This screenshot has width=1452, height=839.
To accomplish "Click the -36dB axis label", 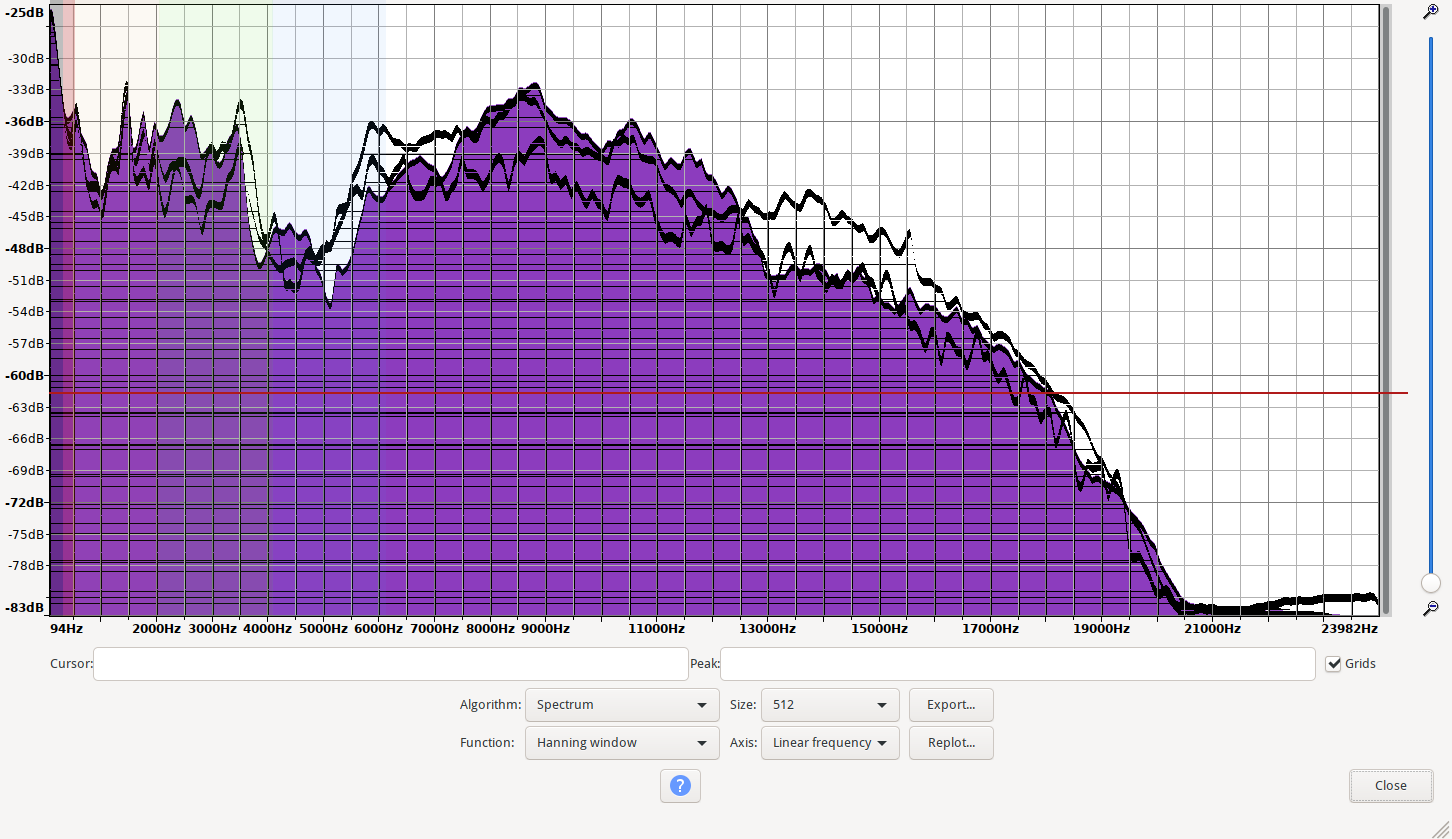I will (x=25, y=122).
